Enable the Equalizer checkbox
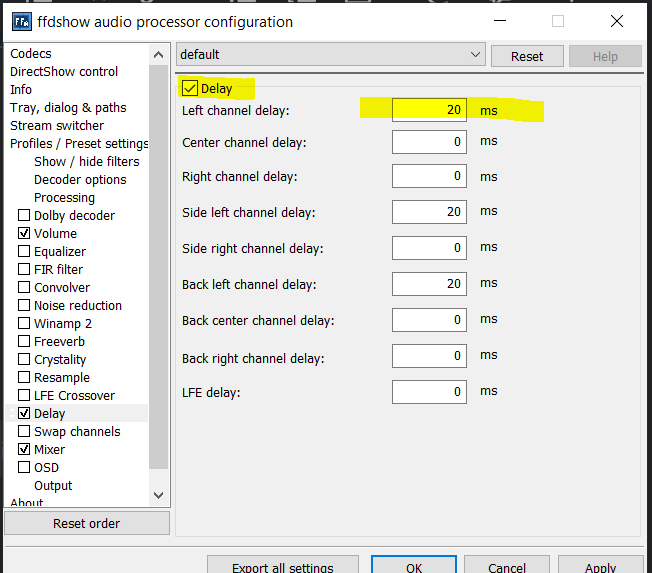 [24, 251]
